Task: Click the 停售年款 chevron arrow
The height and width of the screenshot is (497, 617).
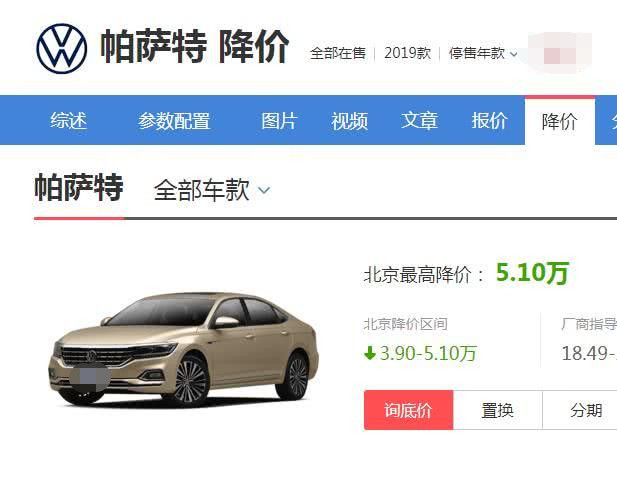Action: [x=514, y=54]
